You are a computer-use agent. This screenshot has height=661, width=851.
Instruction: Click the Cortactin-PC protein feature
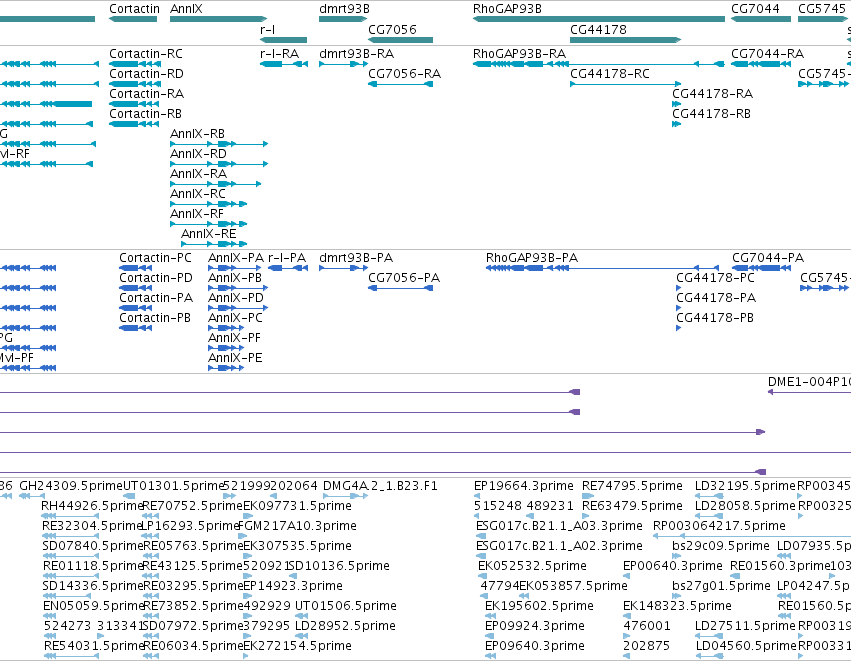pos(136,268)
